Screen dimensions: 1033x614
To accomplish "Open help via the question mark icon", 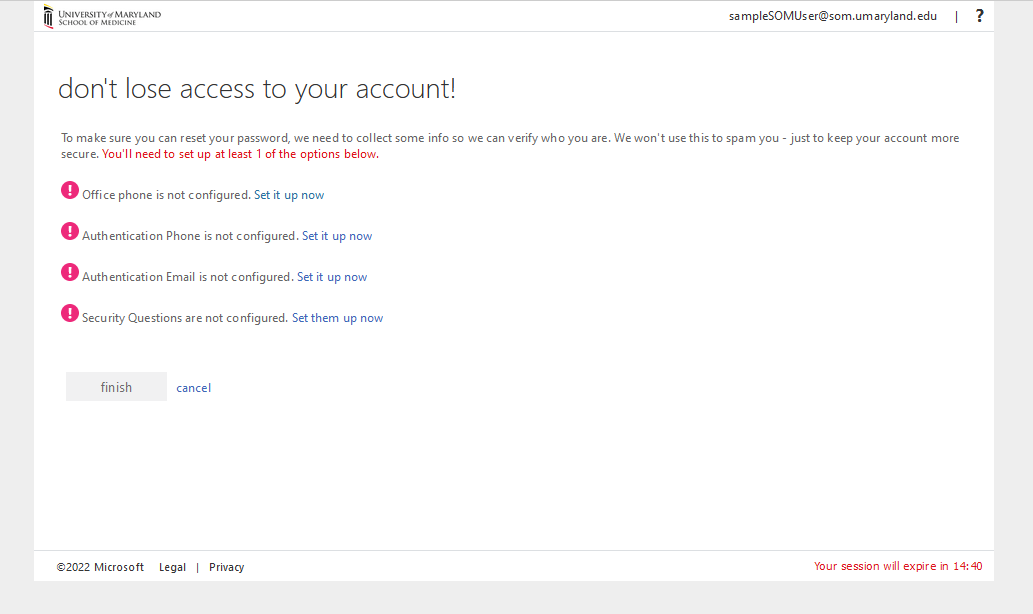I will coord(979,16).
